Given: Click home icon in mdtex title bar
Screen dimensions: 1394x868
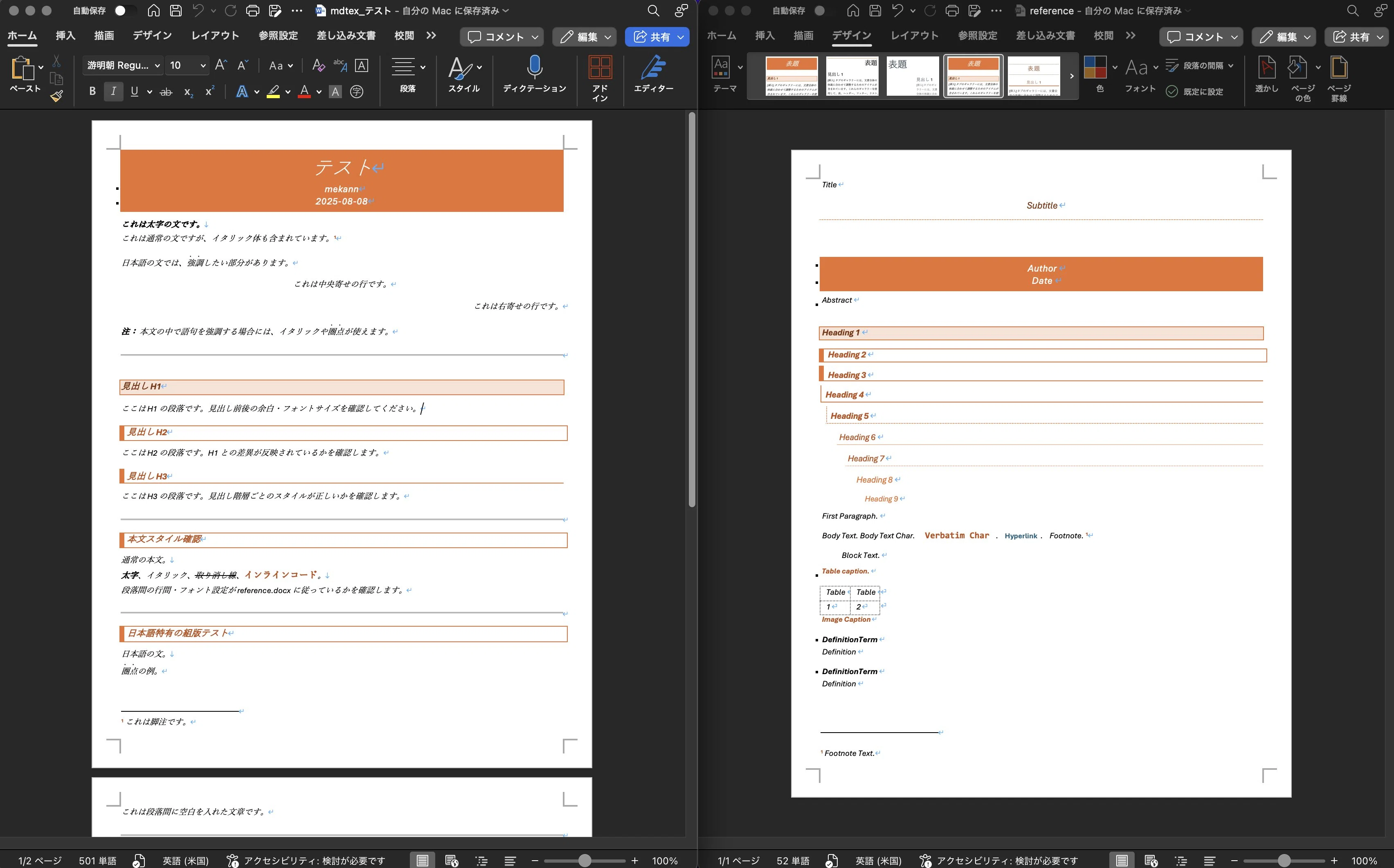Looking at the screenshot, I should point(153,10).
